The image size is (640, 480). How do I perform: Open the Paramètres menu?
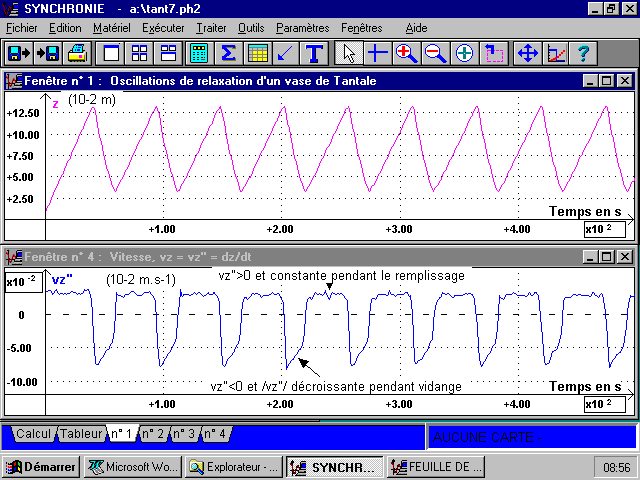(x=302, y=28)
